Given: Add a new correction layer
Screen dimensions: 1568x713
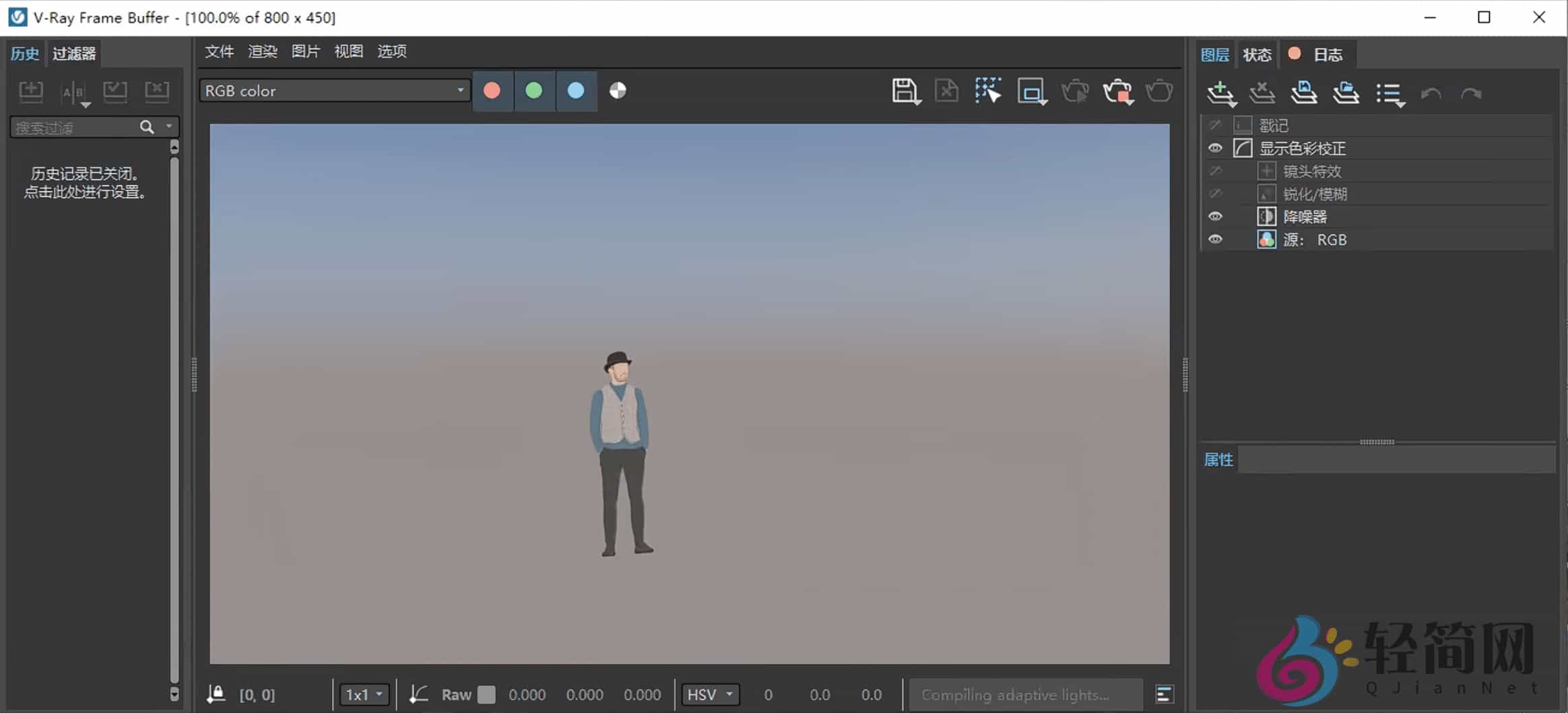Looking at the screenshot, I should tap(1219, 93).
